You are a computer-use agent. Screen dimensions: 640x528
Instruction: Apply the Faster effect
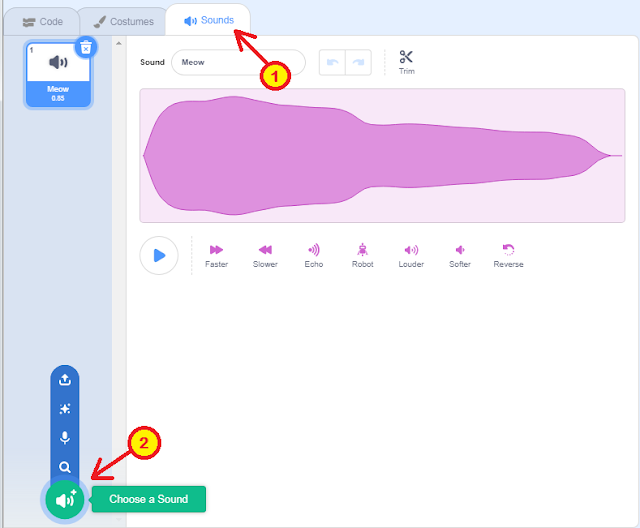[x=216, y=256]
